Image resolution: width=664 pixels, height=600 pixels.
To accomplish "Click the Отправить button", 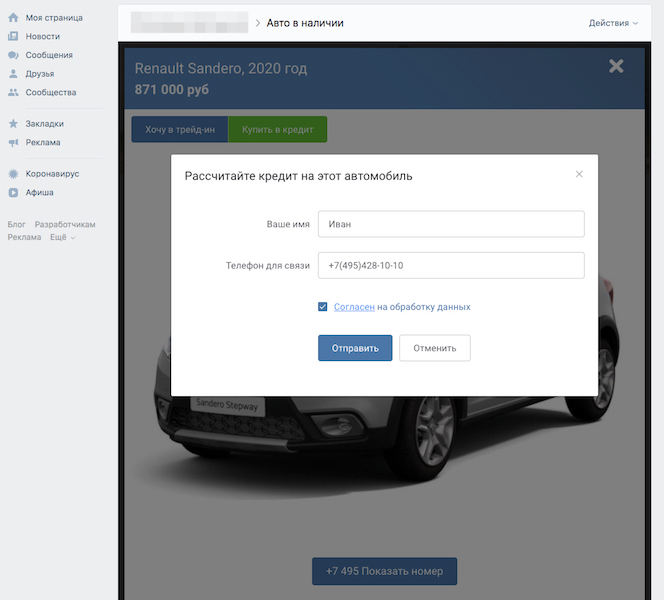I will tap(355, 348).
